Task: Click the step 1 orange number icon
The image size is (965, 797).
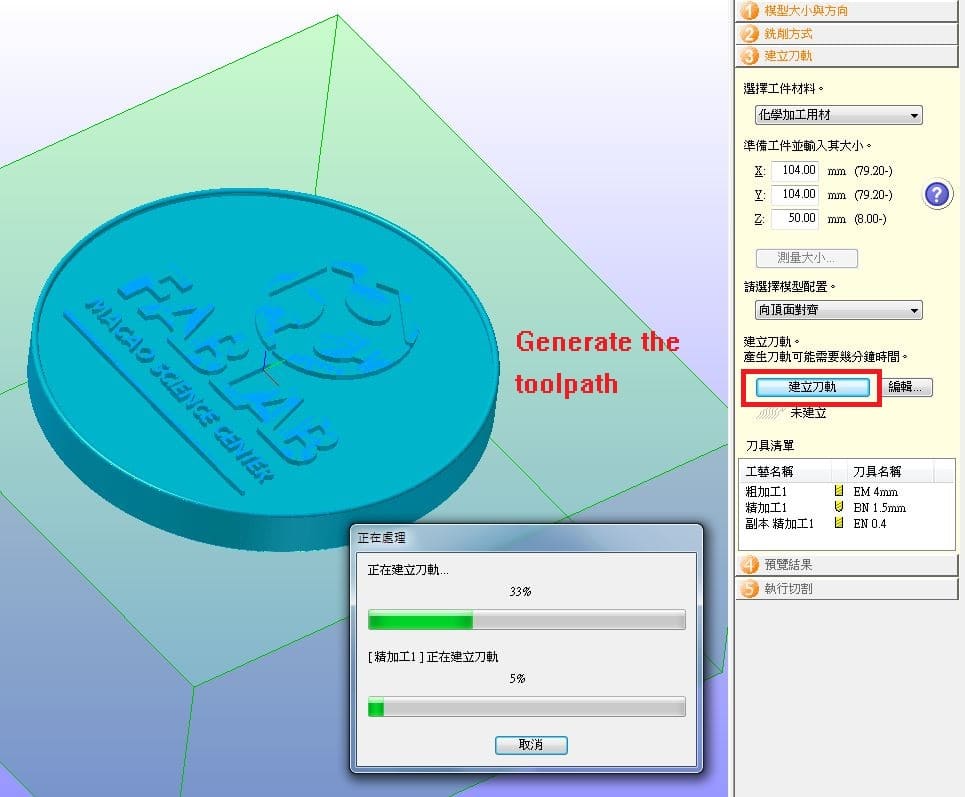Action: (x=749, y=11)
